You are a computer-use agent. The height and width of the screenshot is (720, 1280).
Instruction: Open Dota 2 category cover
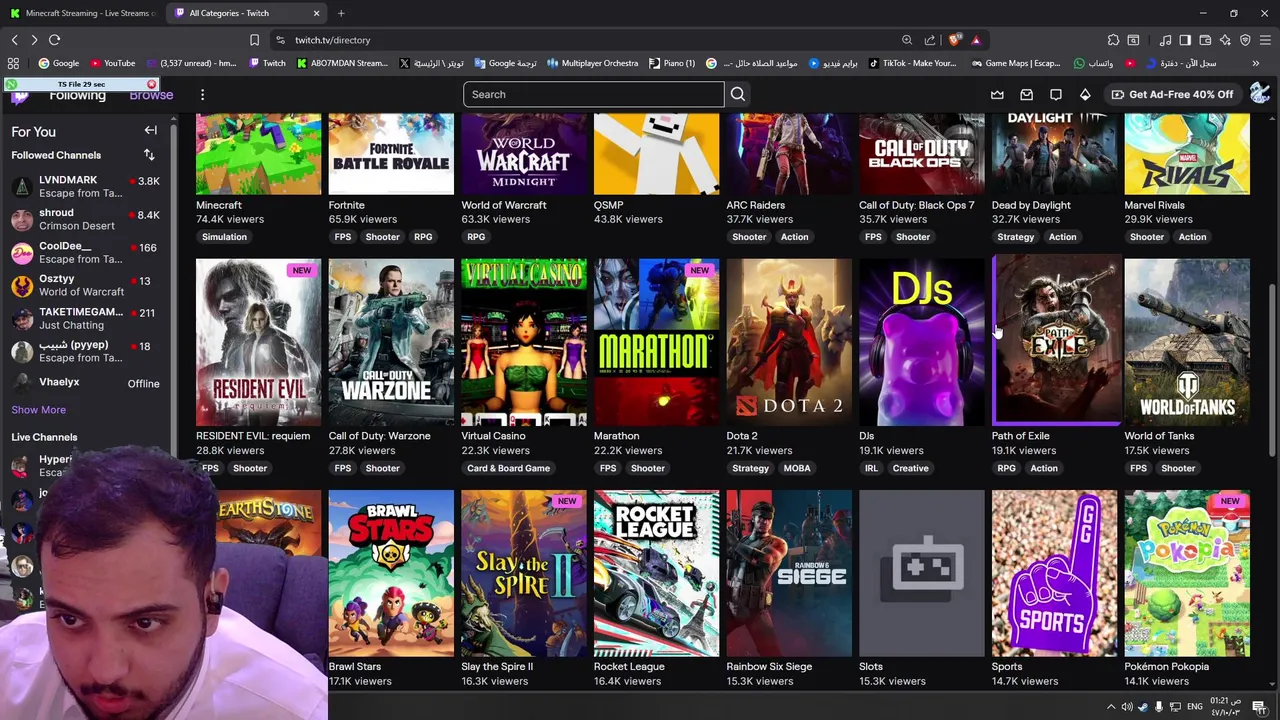pyautogui.click(x=789, y=342)
